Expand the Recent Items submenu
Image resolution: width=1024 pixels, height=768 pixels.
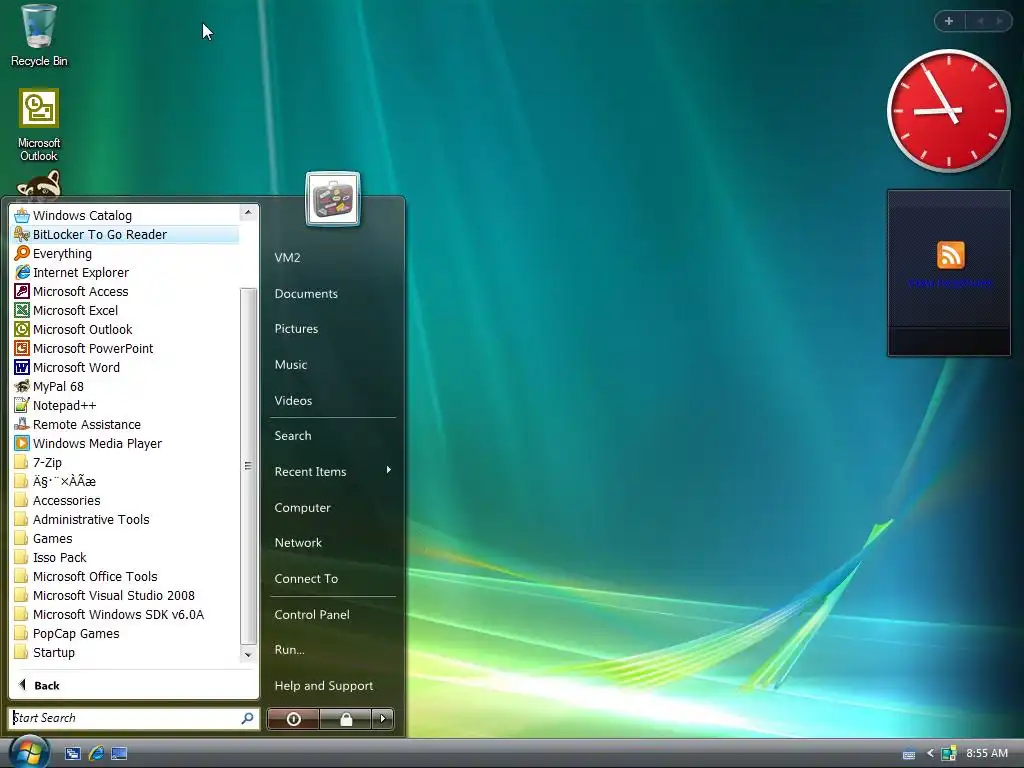pos(332,471)
